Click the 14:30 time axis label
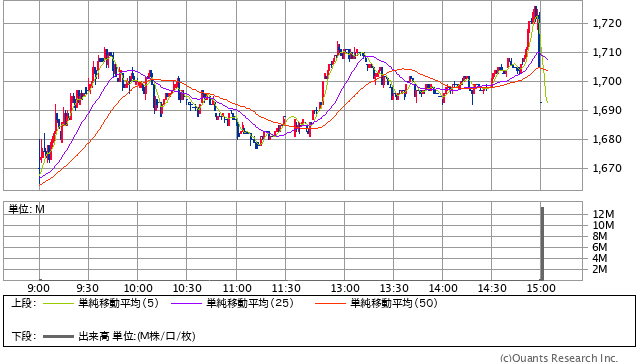 [x=492, y=288]
